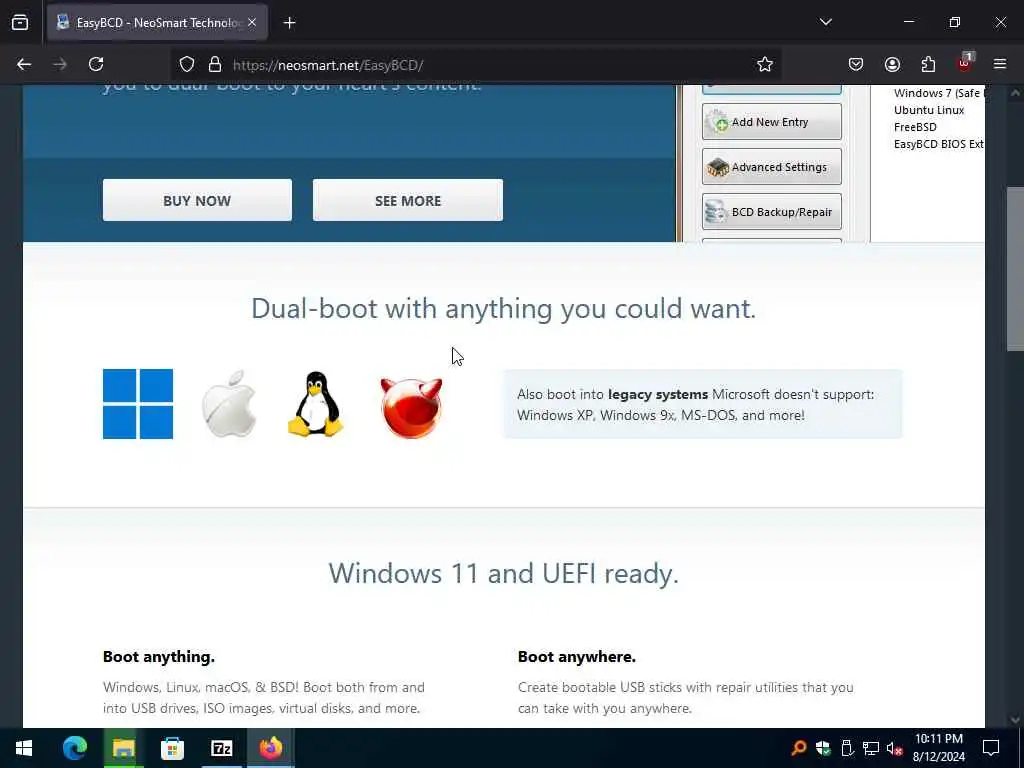Click the EasyBCD BIOS Ext entry text

pos(938,144)
